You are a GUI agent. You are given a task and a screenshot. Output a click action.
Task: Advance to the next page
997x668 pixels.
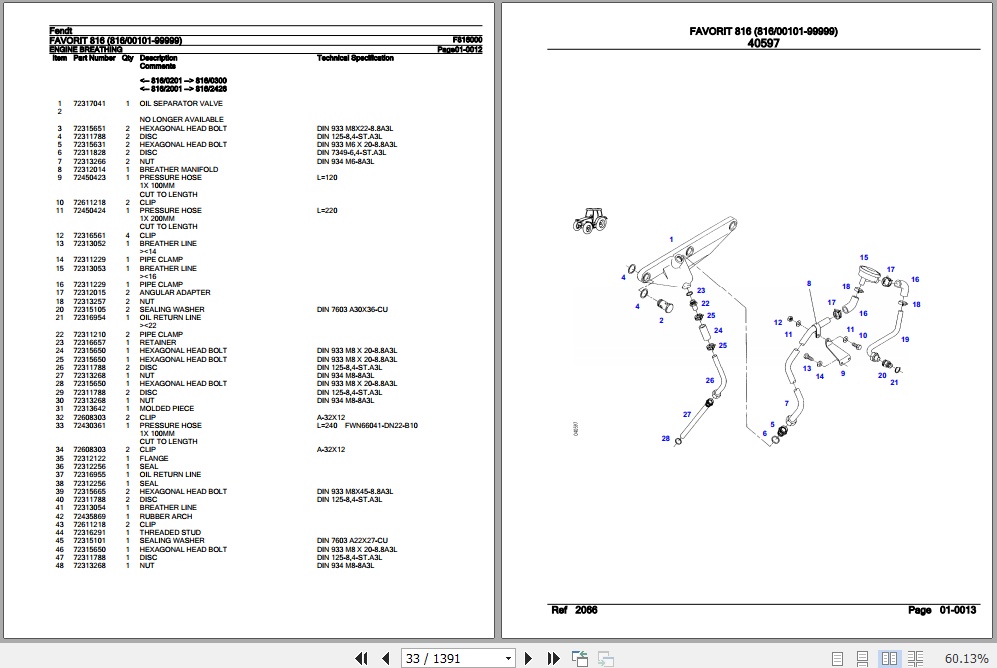click(x=528, y=658)
